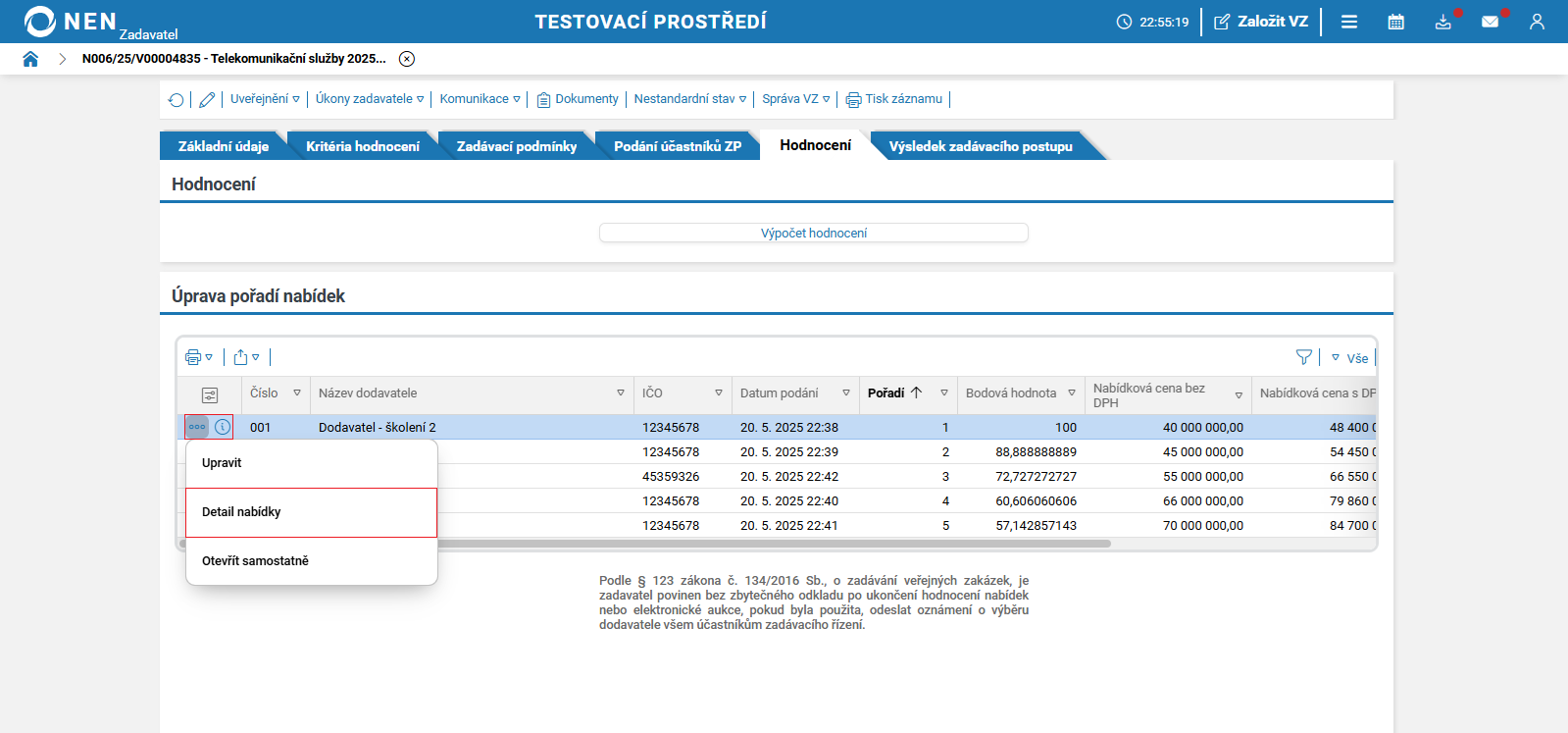Viewport: 1568px width, 733px height.
Task: Click Tisk záznamu print button
Action: [x=894, y=99]
